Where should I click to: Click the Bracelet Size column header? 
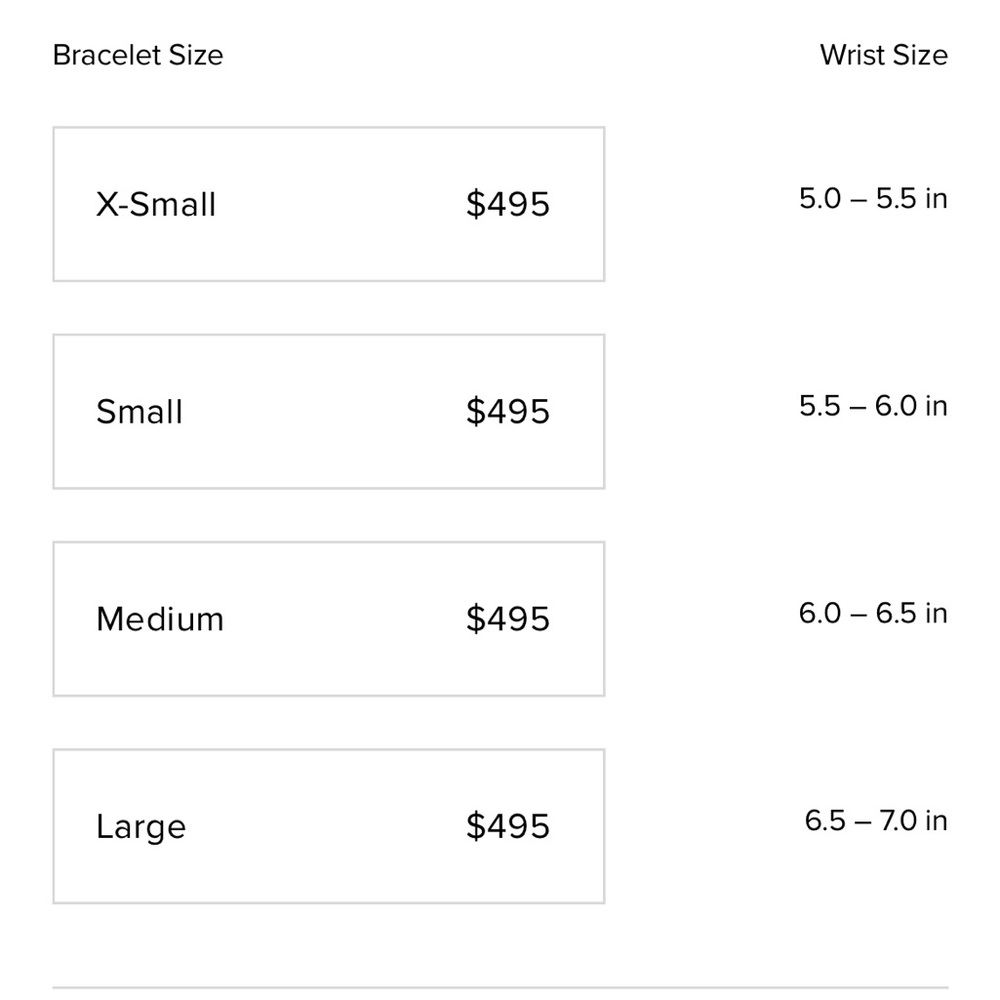pyautogui.click(x=138, y=55)
